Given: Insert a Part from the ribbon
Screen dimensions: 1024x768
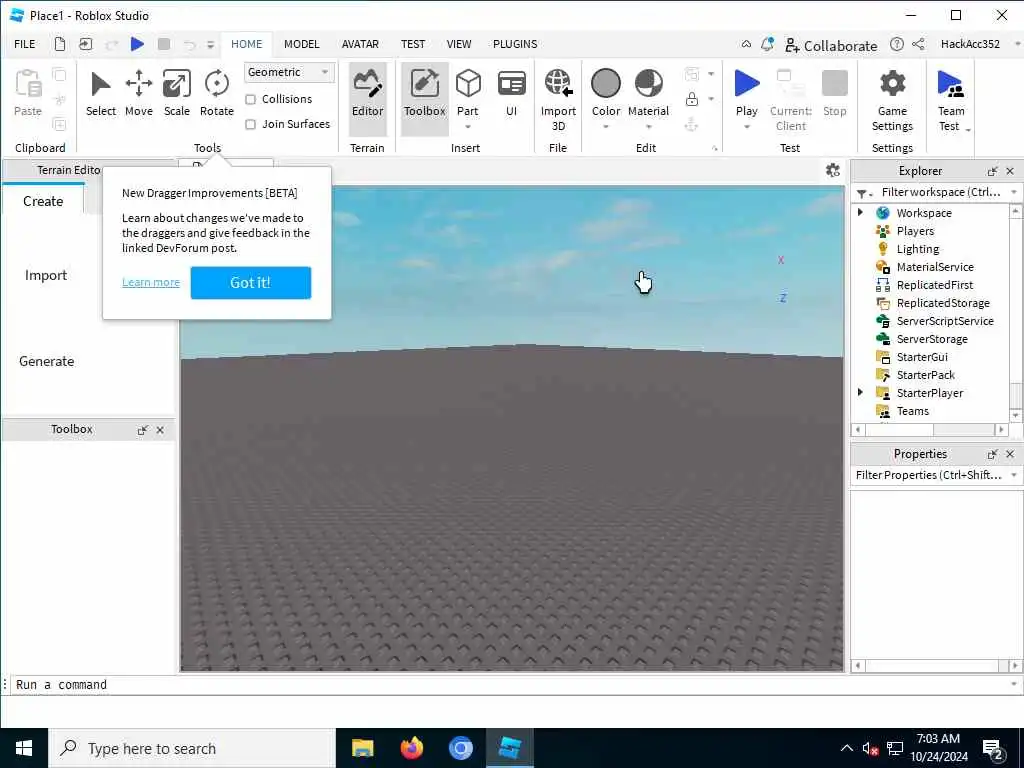Looking at the screenshot, I should click(468, 92).
